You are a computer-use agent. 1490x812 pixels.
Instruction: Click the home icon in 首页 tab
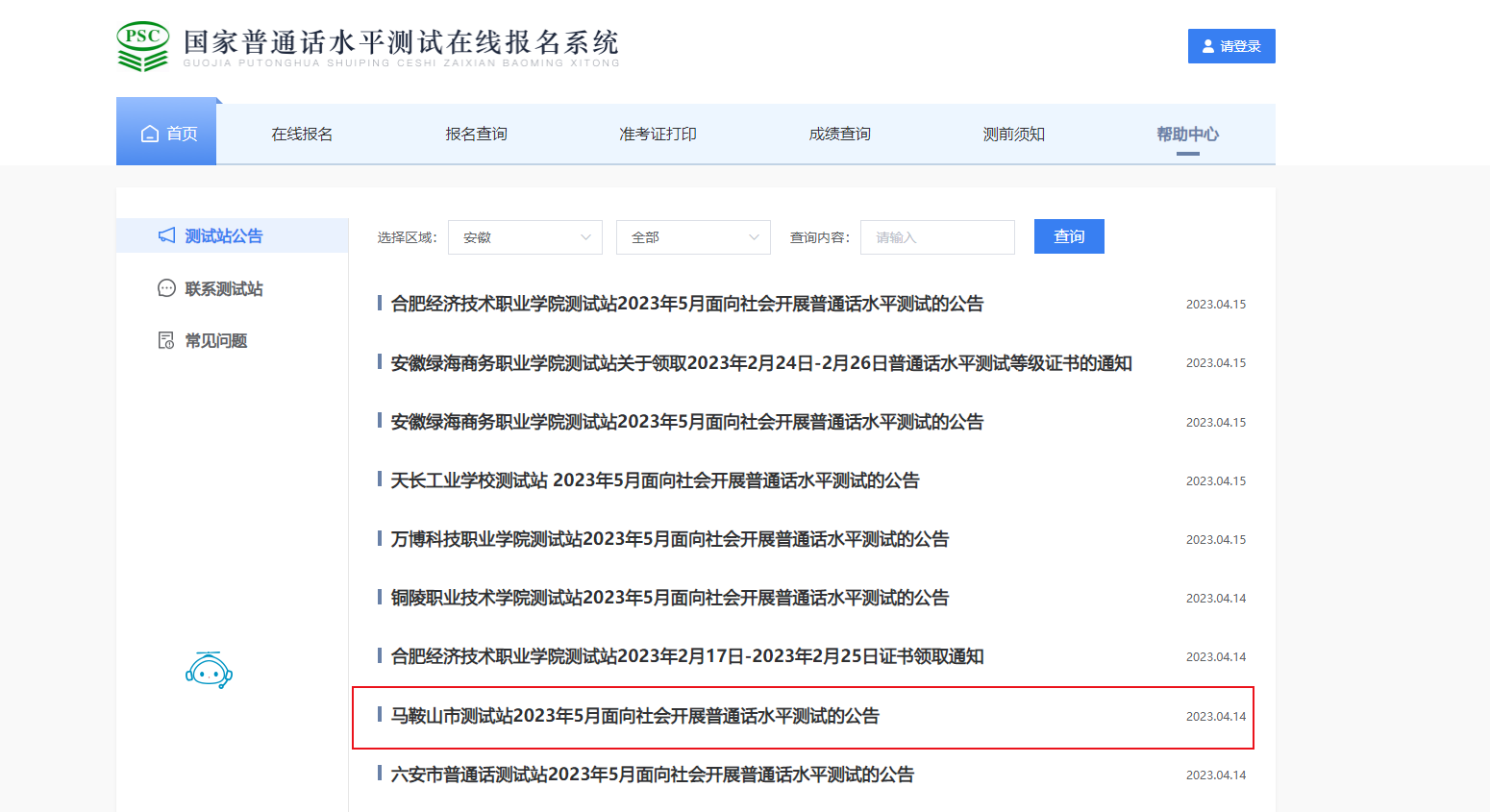(x=149, y=134)
